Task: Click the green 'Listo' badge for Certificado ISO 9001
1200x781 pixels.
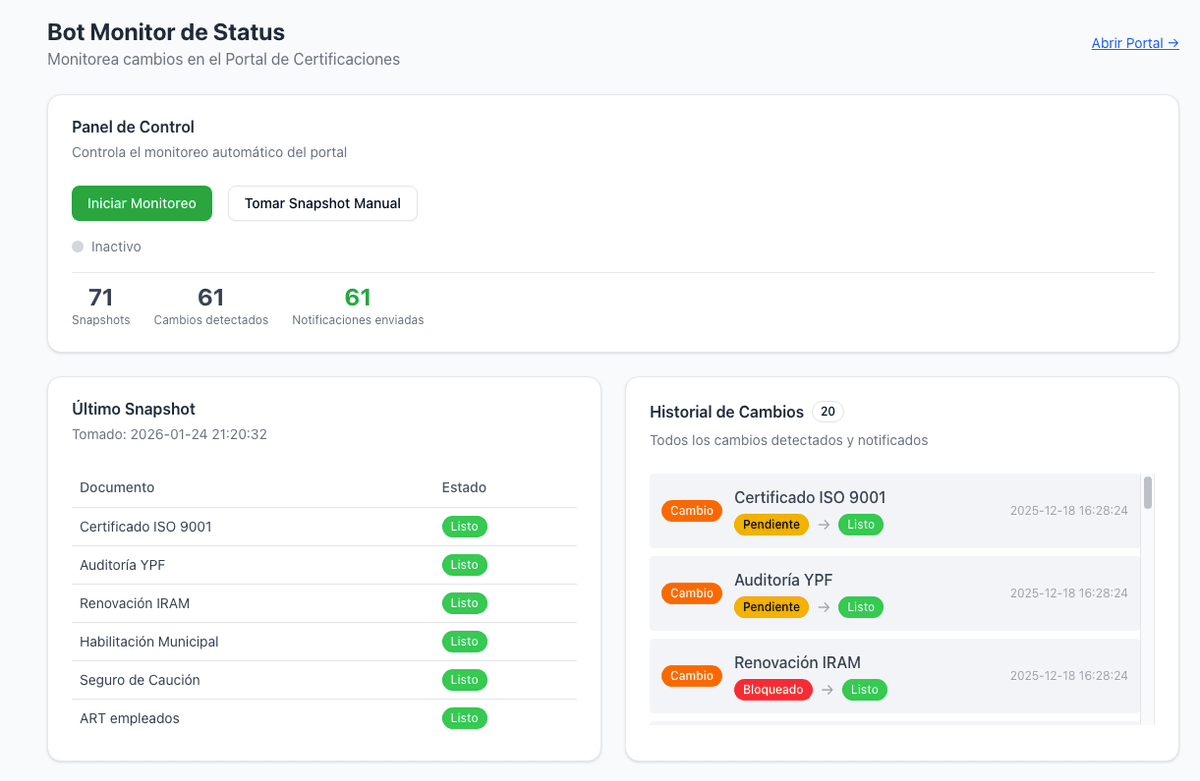Action: 464,526
